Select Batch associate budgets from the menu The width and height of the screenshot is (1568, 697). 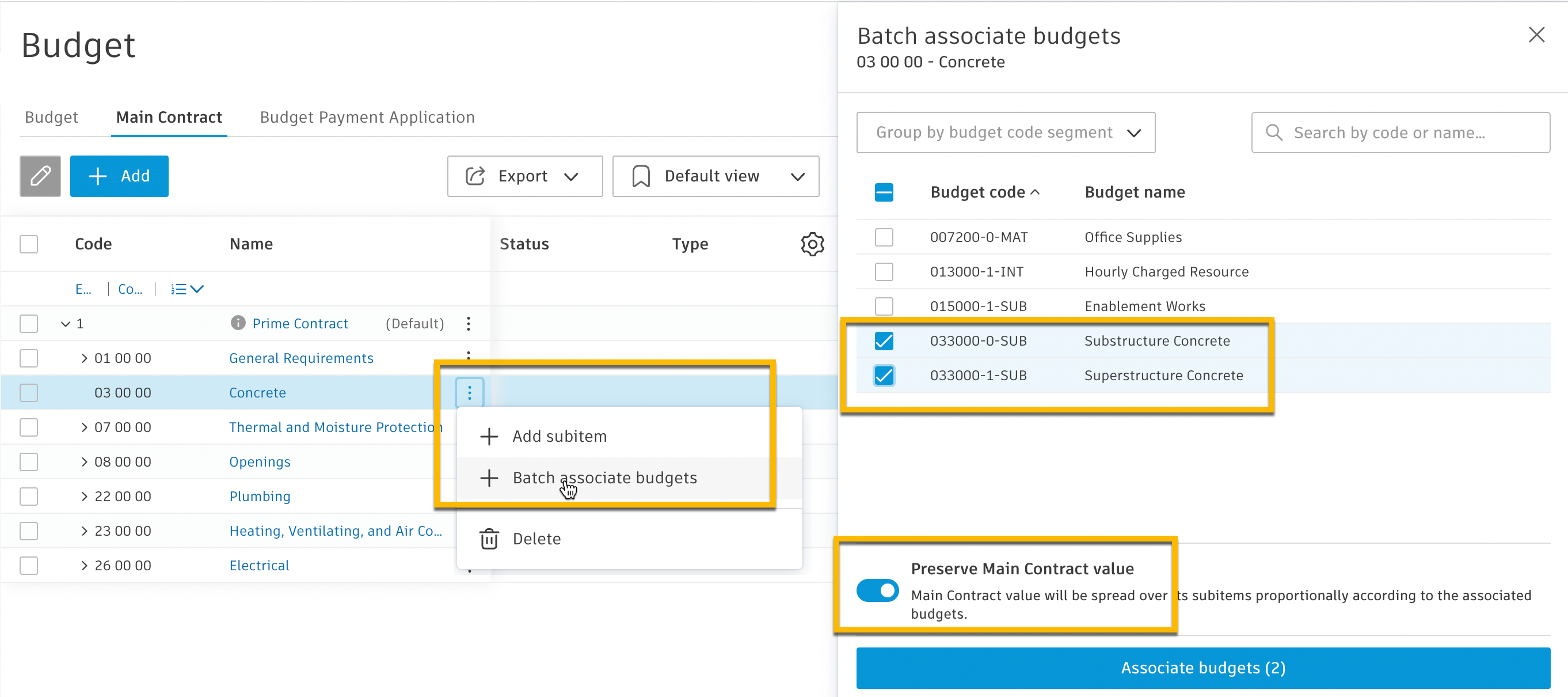click(x=604, y=478)
